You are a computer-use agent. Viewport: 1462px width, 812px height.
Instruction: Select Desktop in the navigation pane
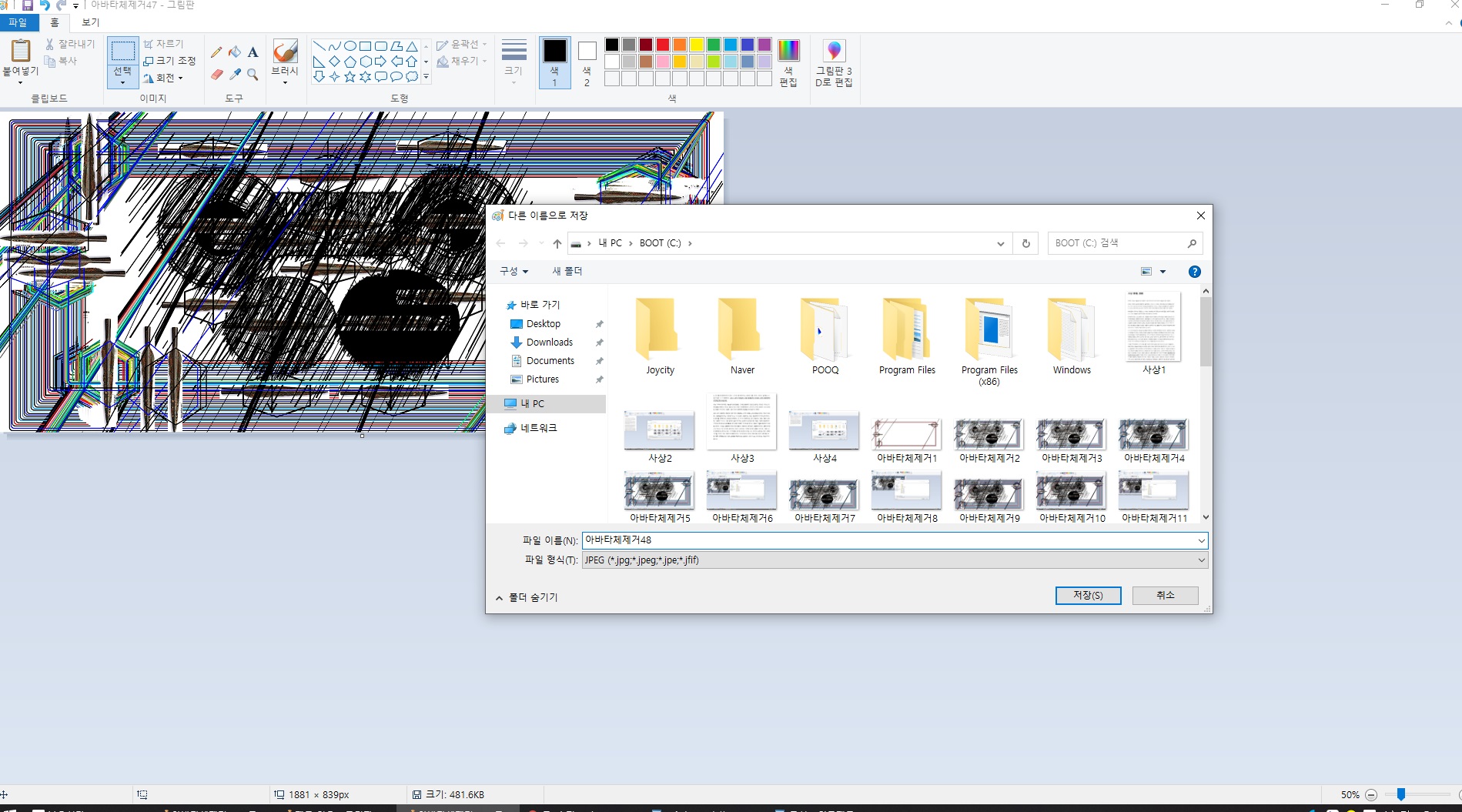(x=544, y=324)
